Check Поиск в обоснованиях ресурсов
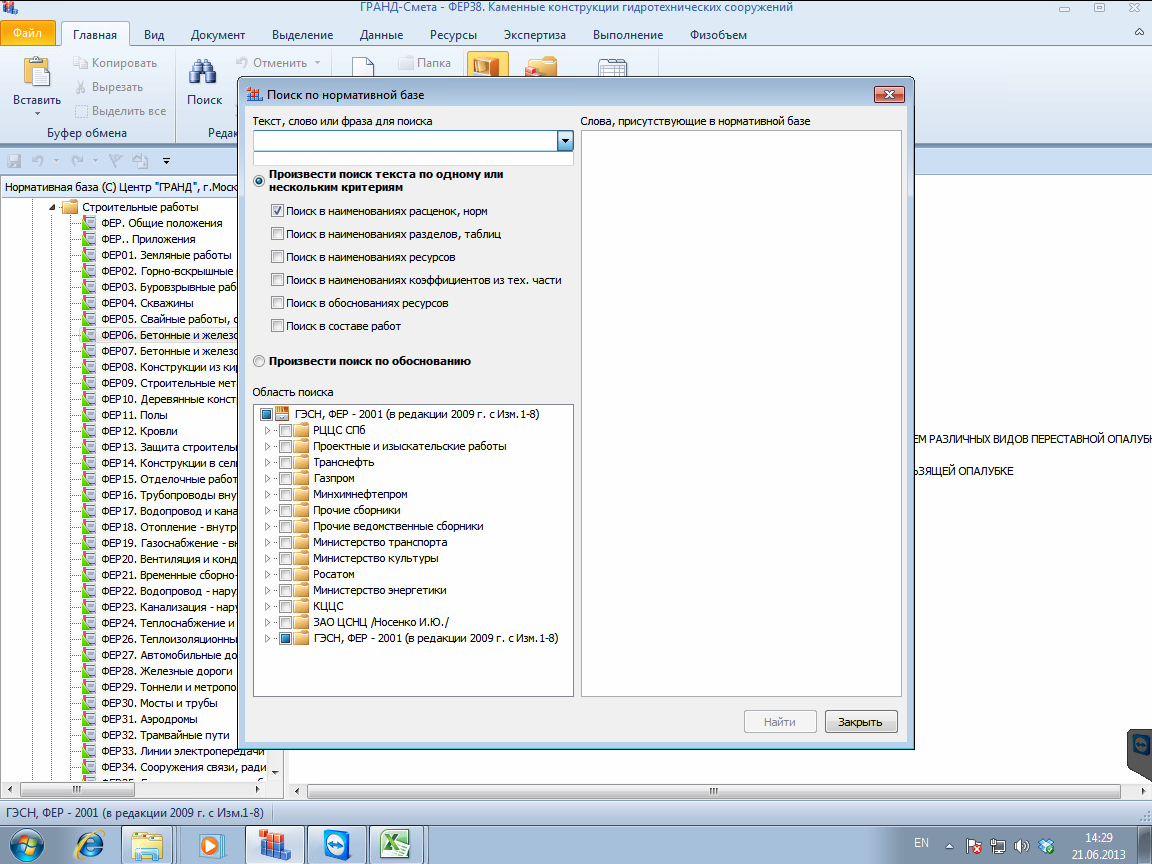This screenshot has width=1152, height=864. point(277,303)
